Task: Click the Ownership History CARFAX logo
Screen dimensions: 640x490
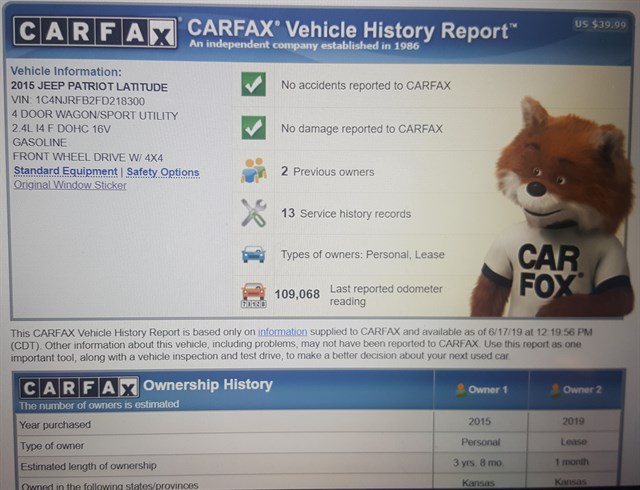Action: (79, 387)
